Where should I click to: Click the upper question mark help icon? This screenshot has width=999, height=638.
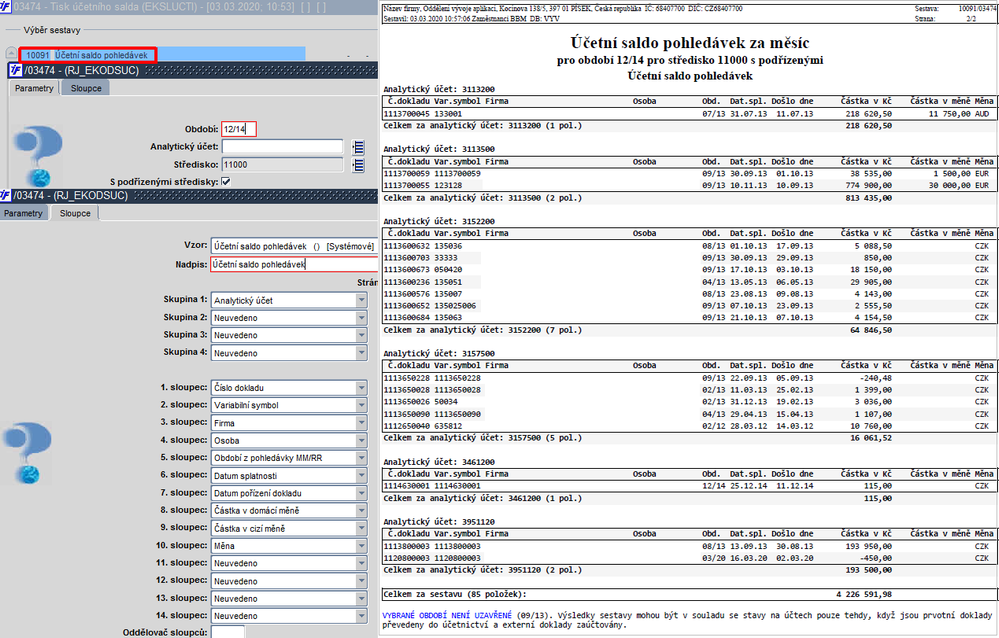point(38,155)
